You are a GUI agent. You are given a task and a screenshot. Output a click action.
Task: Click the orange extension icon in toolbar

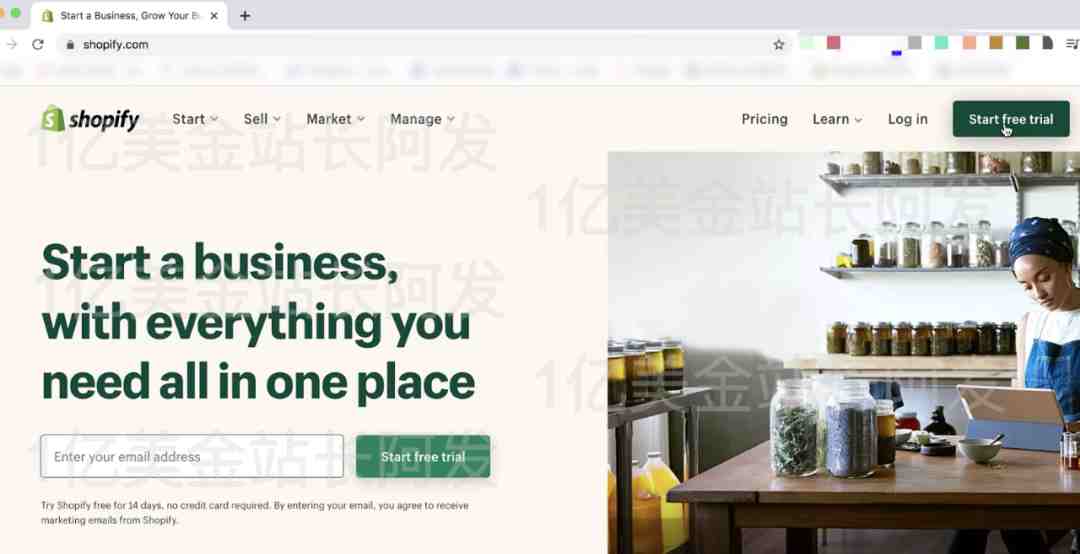(969, 43)
